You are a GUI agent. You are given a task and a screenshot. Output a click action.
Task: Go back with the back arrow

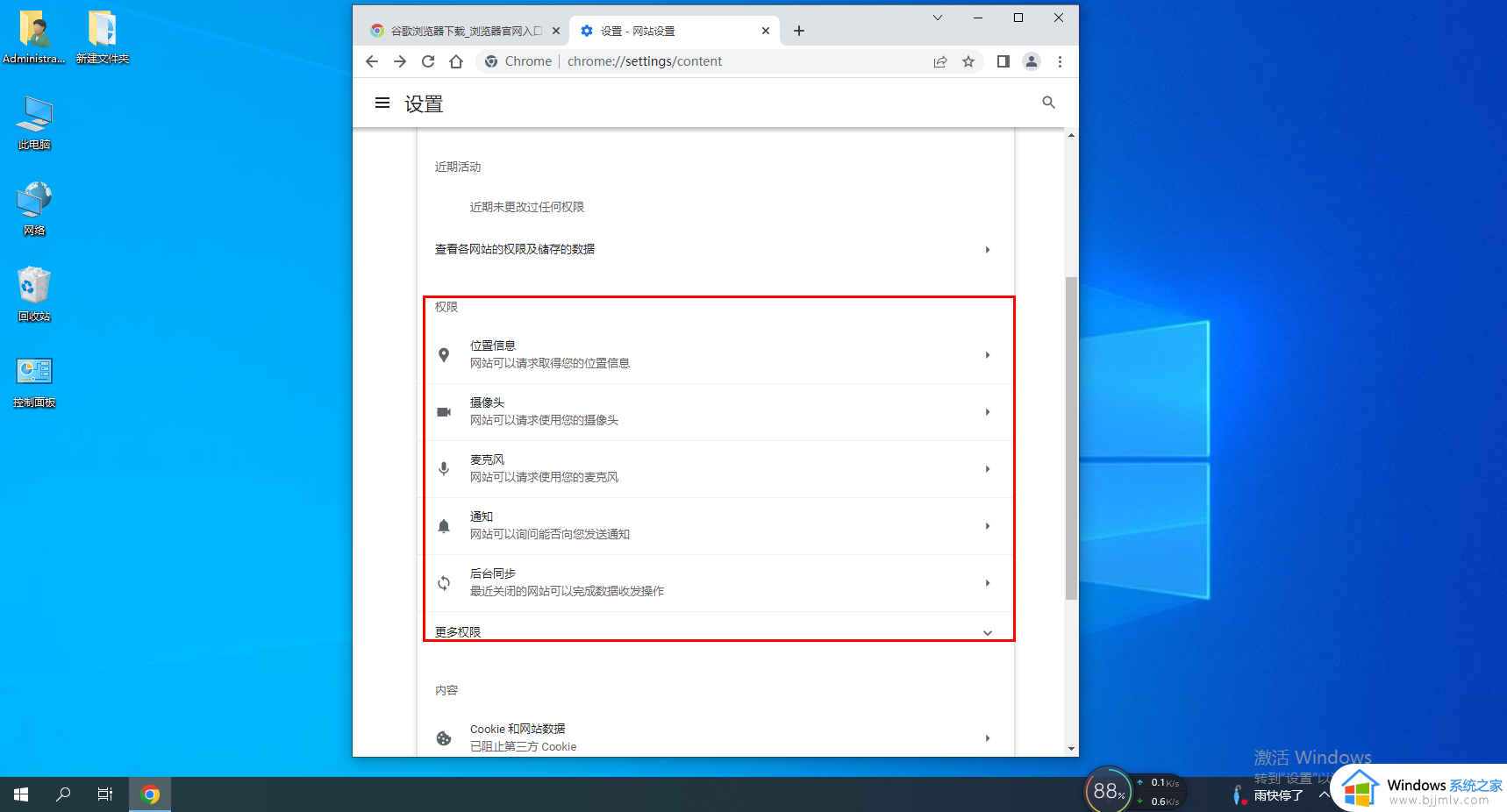click(372, 61)
